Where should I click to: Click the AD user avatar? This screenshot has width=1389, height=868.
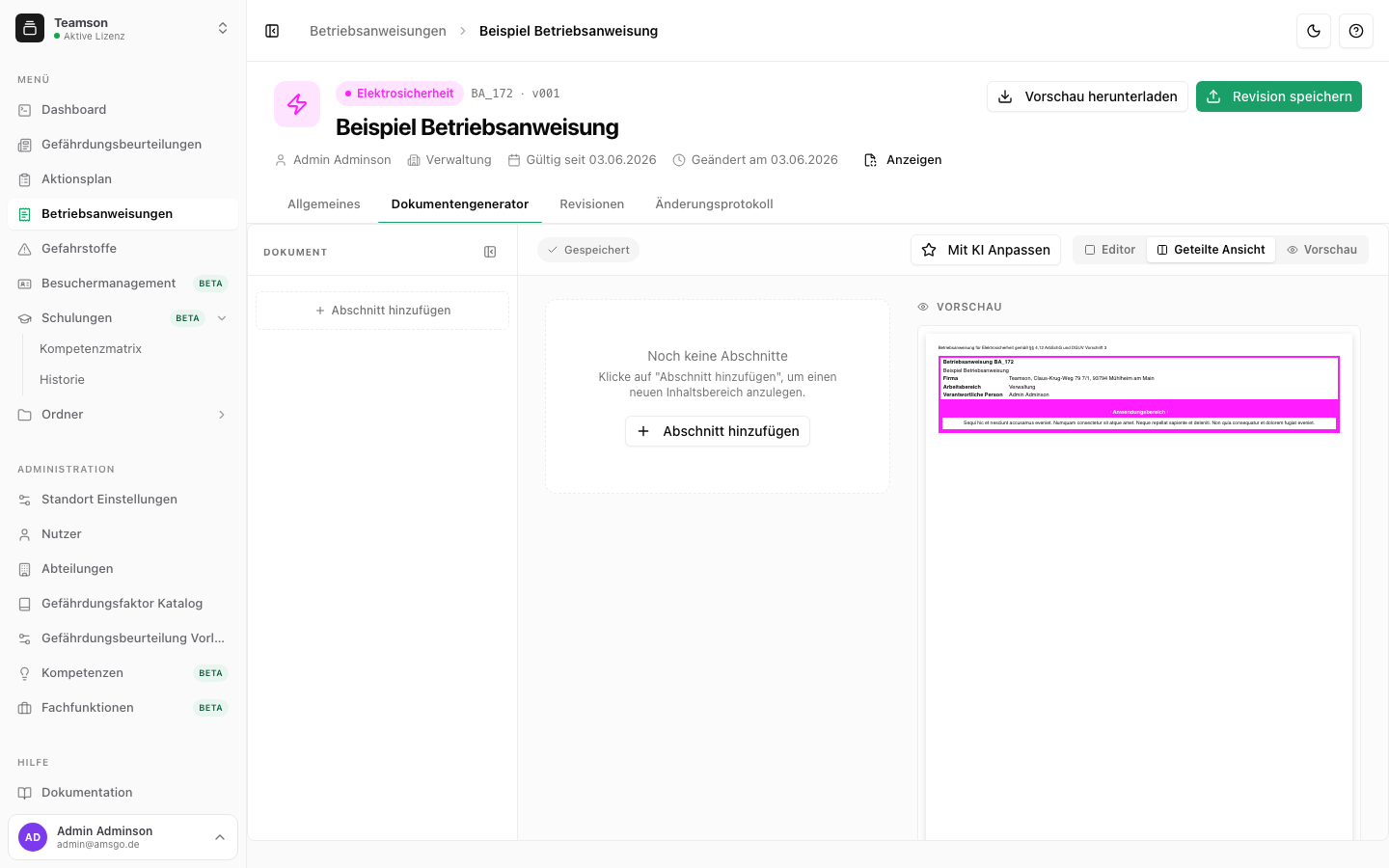click(33, 837)
